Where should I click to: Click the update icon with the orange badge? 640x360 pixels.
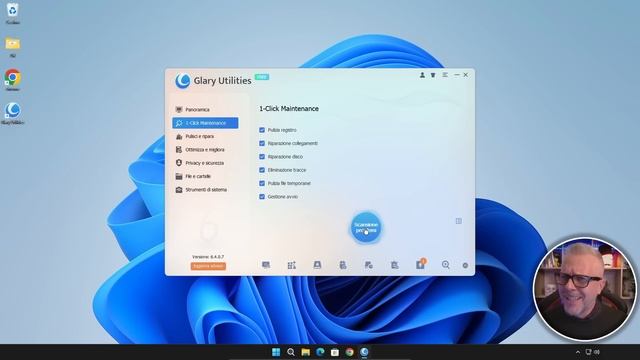point(420,264)
